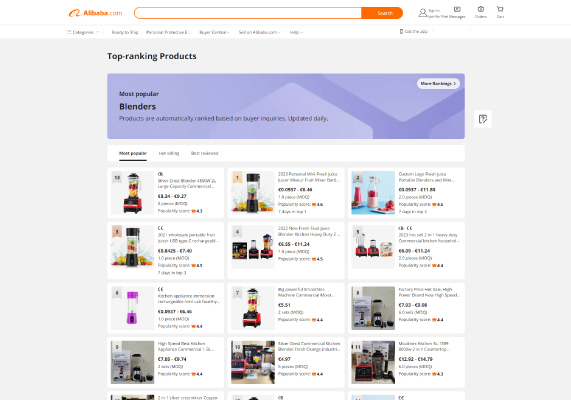The image size is (571, 400).
Task: Switch to the Hot selling tab
Action: point(169,153)
